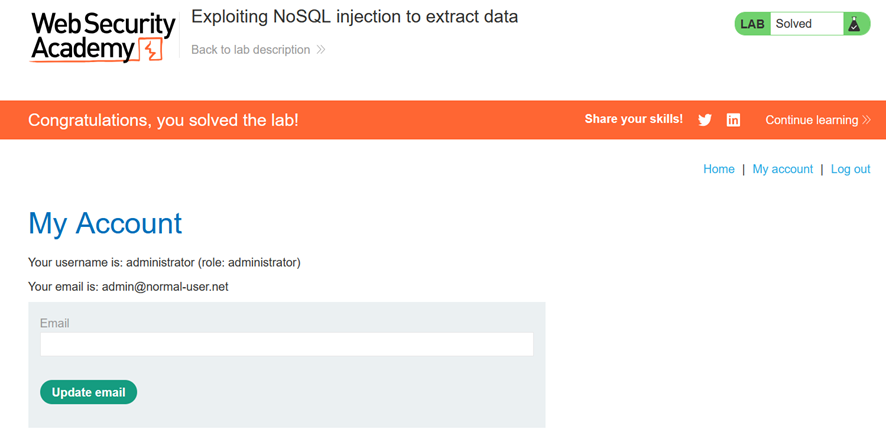Click the My Account heading
886x442 pixels.
105,223
